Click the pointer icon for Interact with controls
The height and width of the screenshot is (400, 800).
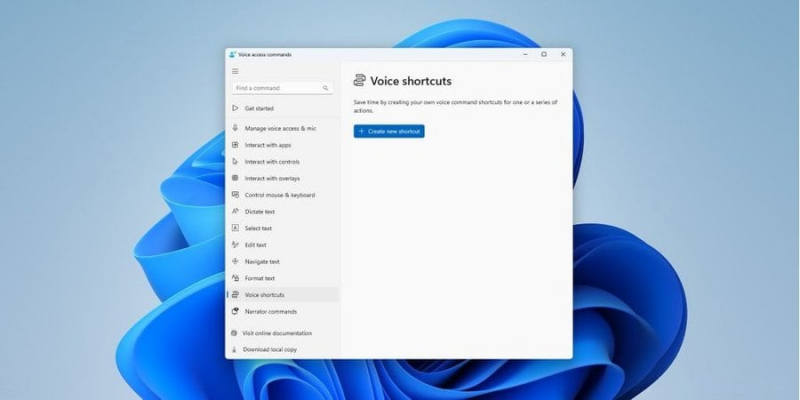point(235,161)
